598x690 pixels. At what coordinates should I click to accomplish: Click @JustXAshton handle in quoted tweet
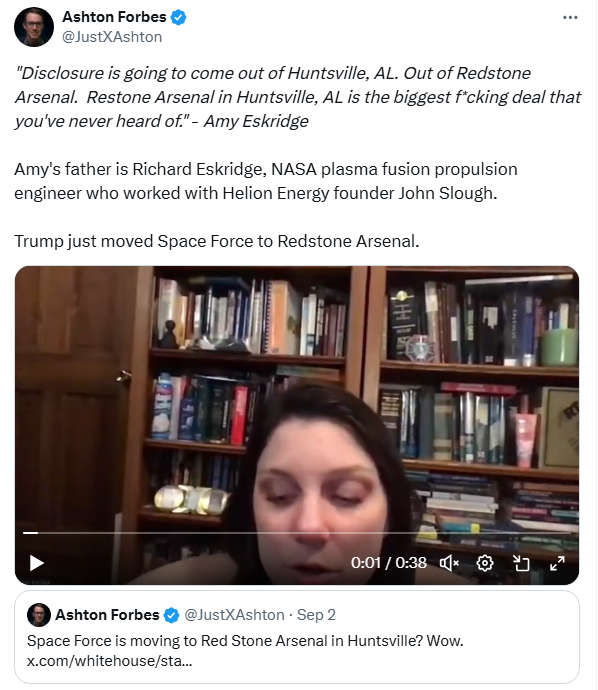pos(234,615)
